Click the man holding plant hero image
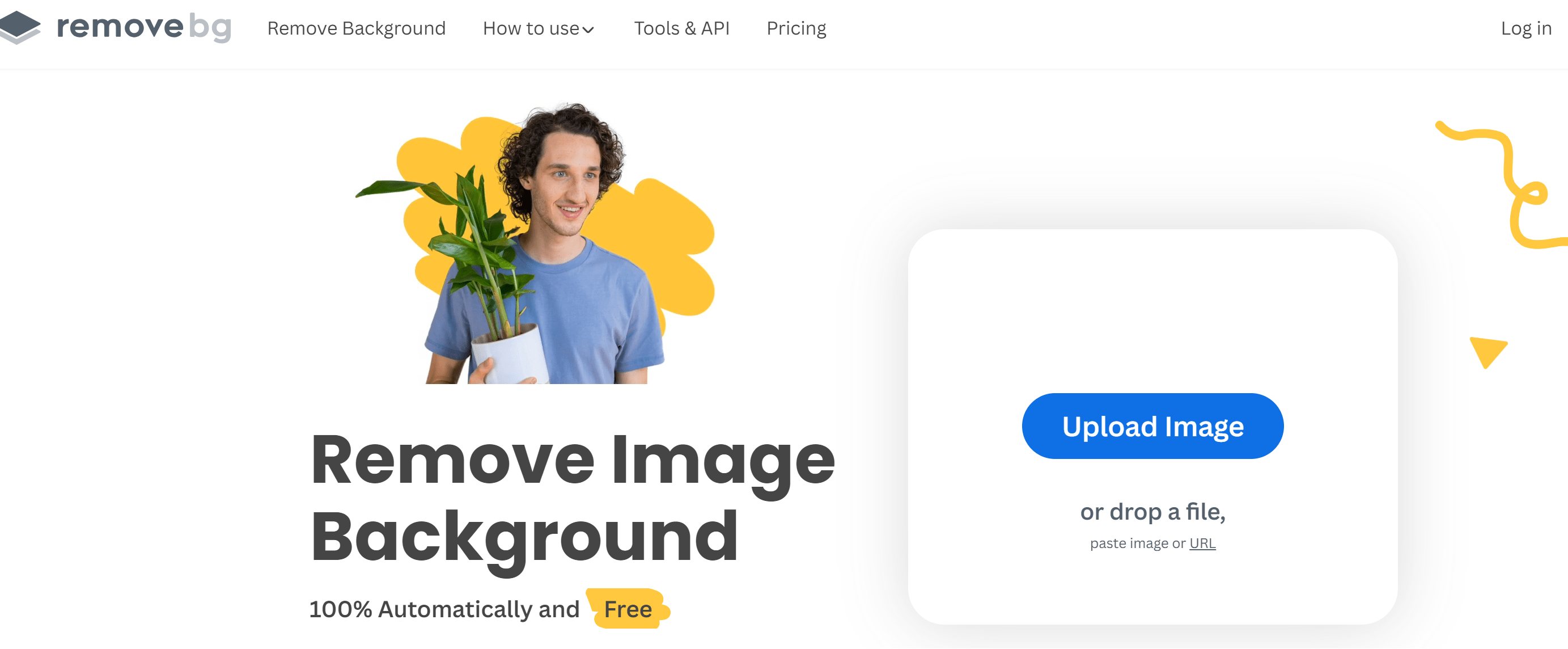The height and width of the screenshot is (649, 1568). coord(536,244)
